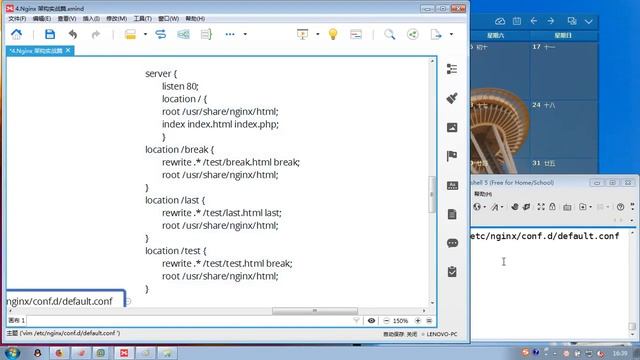
Task: Expand the export dropdown arrow
Action: click(451, 34)
